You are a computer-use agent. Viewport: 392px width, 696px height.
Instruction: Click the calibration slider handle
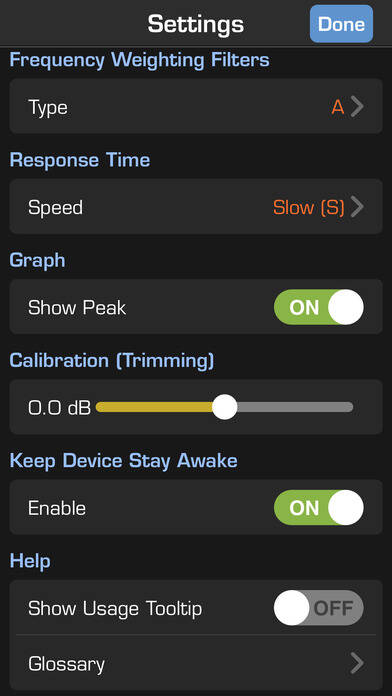[x=225, y=407]
